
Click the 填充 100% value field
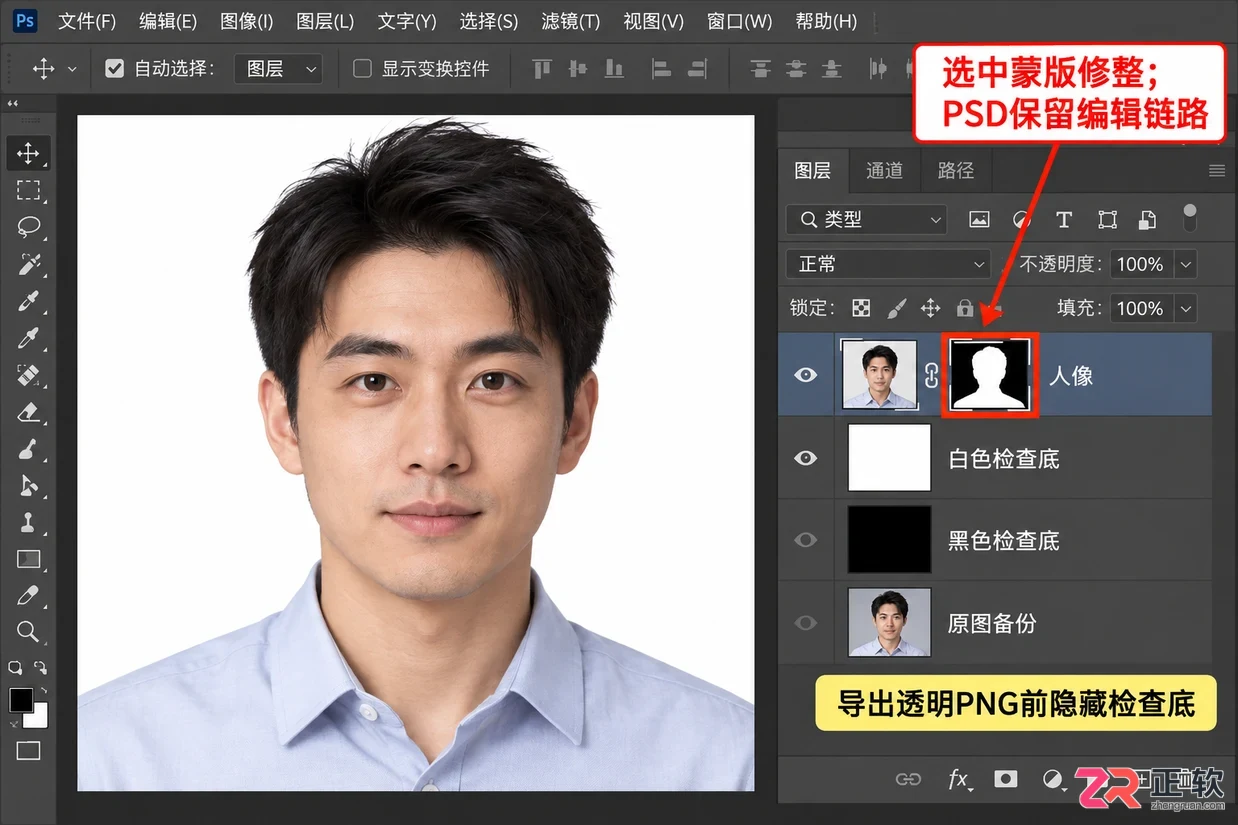click(1140, 308)
